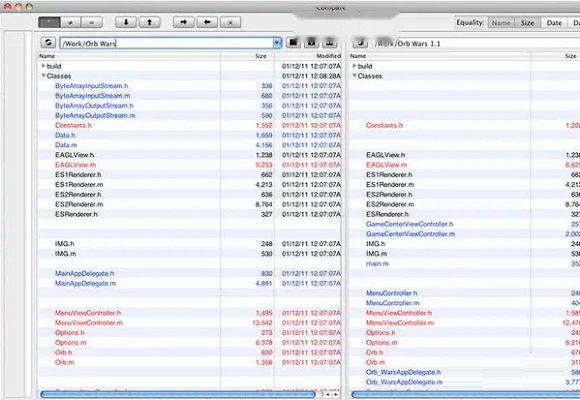Sort left pane by Size column header
Image resolution: width=580 pixels, height=400 pixels.
[x=261, y=56]
